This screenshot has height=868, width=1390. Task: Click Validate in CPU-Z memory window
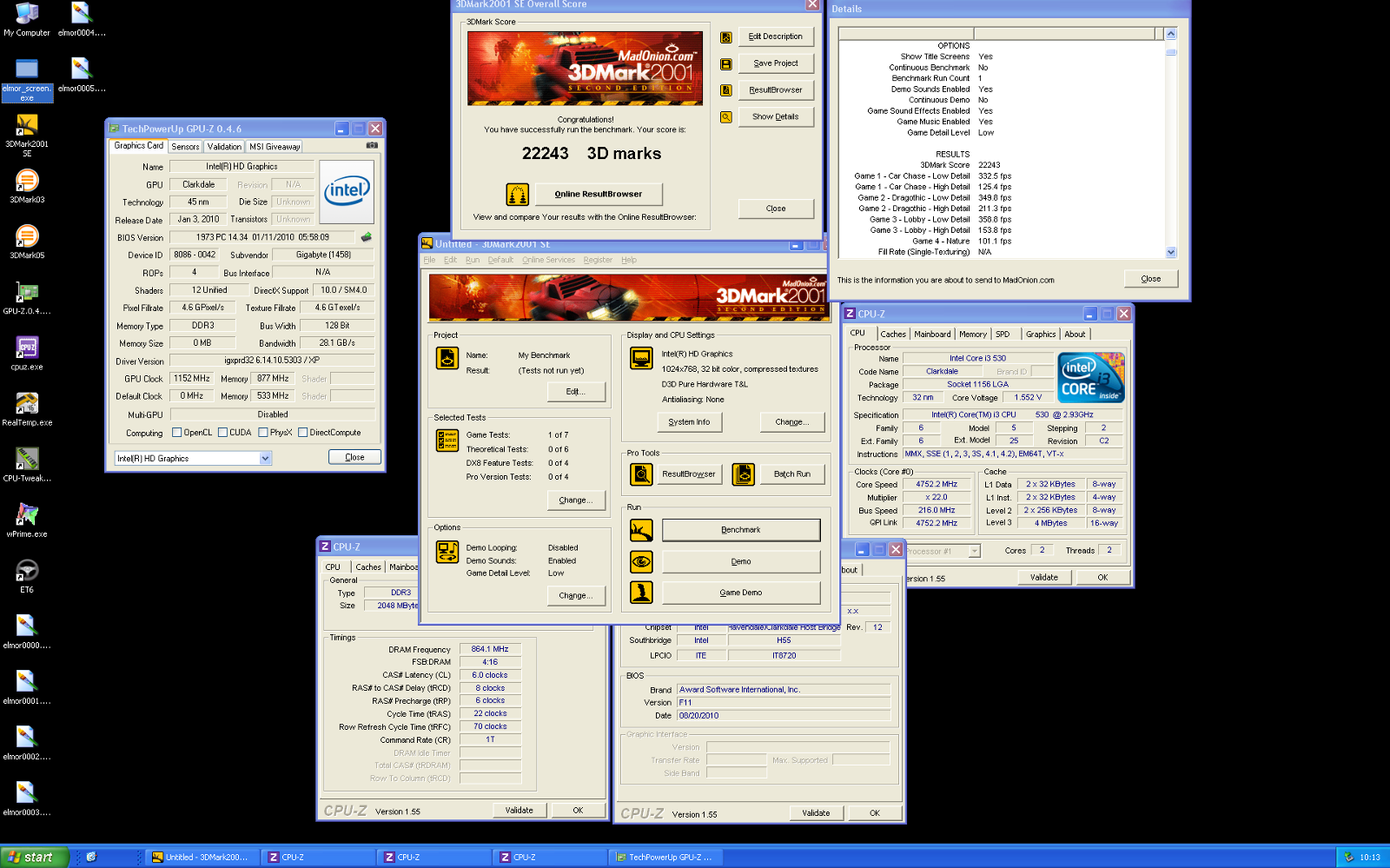(x=520, y=810)
